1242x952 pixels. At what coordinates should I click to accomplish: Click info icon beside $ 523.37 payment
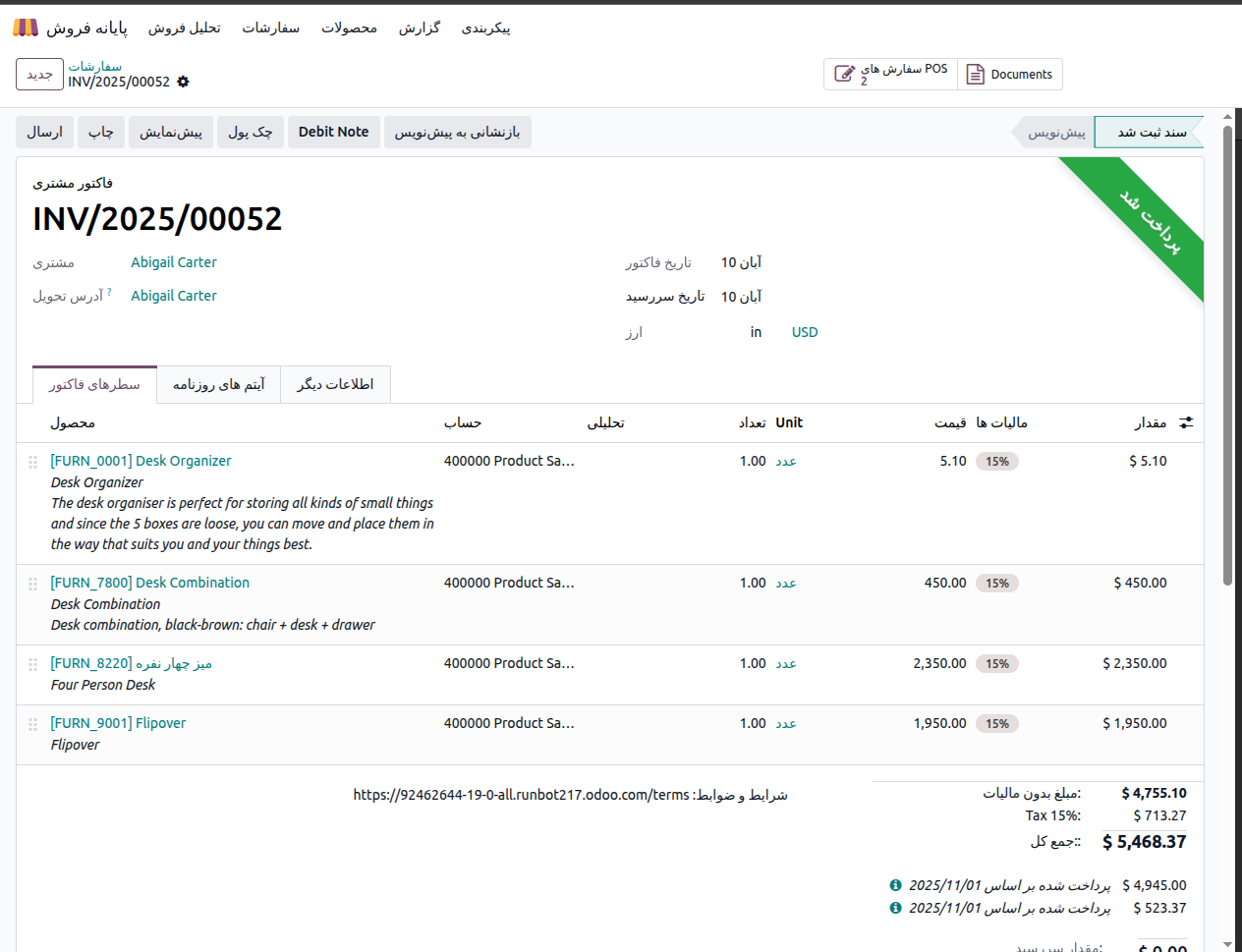[895, 908]
